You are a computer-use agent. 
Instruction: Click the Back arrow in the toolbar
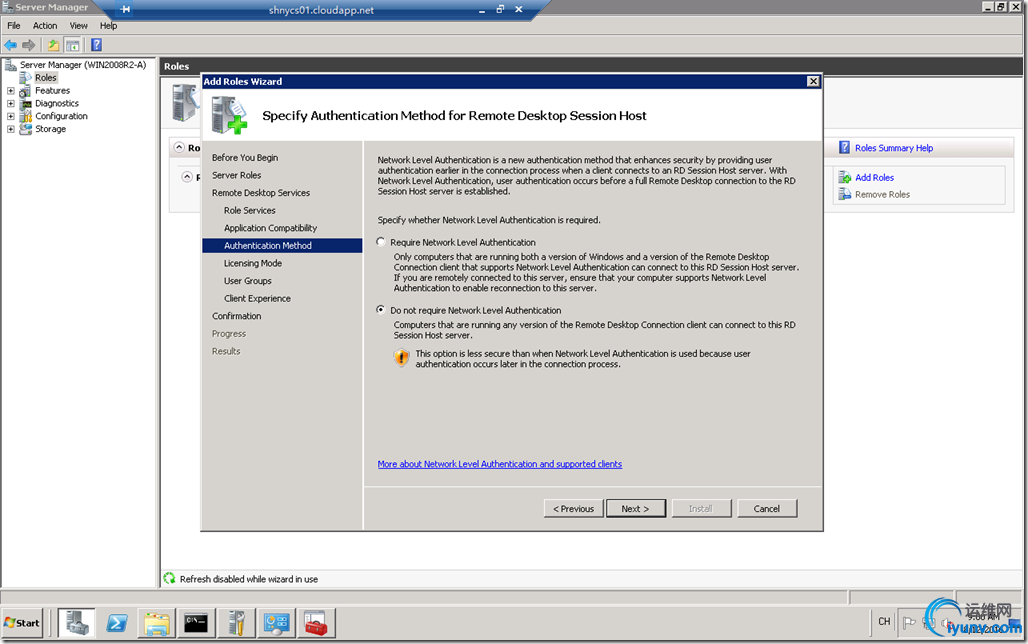(10, 45)
